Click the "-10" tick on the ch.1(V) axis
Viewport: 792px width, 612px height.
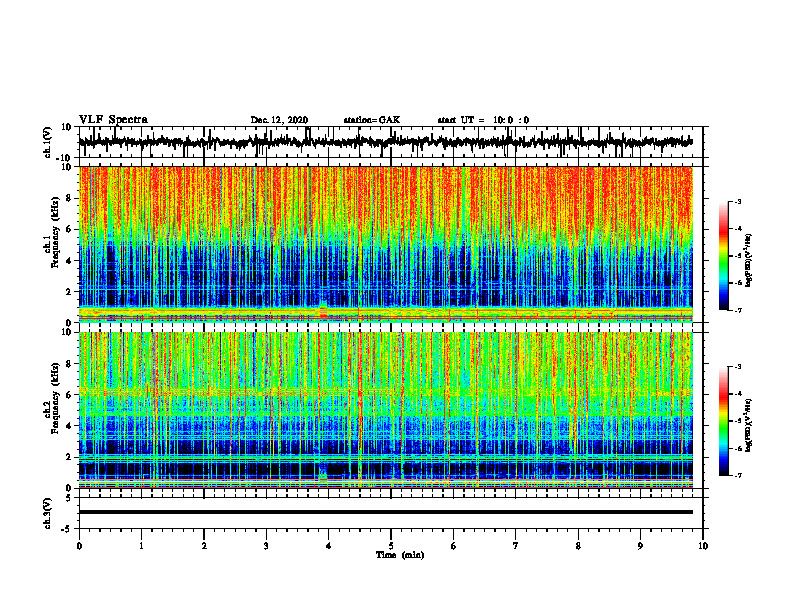tap(65, 158)
